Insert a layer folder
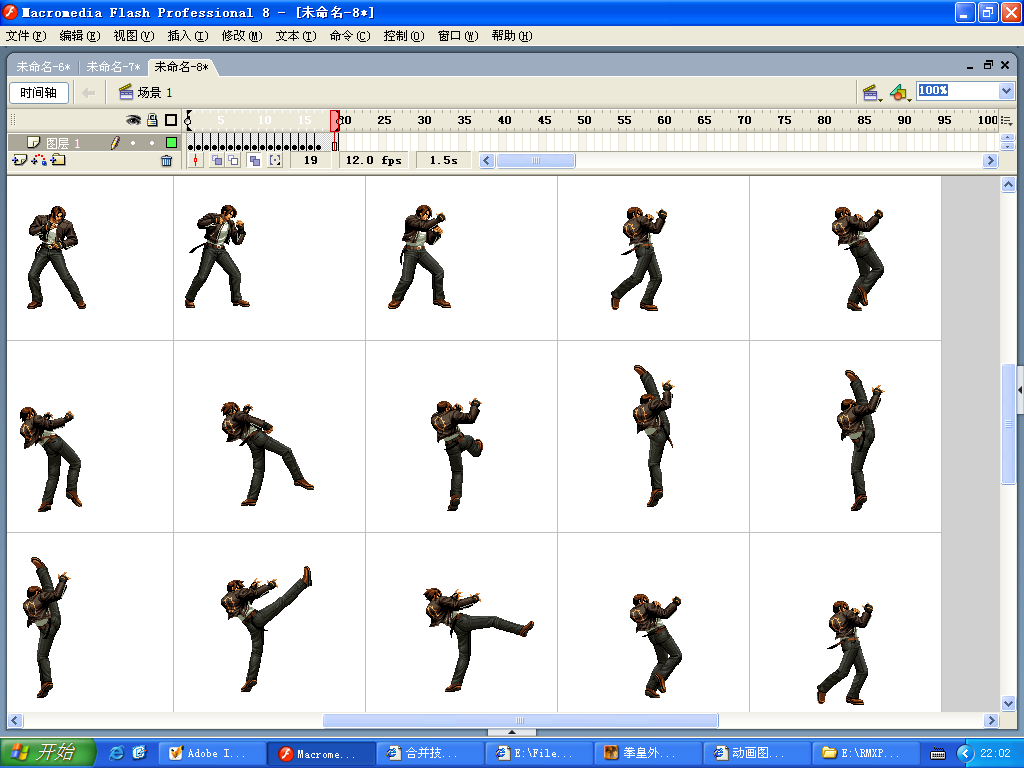This screenshot has width=1024, height=768. [58, 160]
